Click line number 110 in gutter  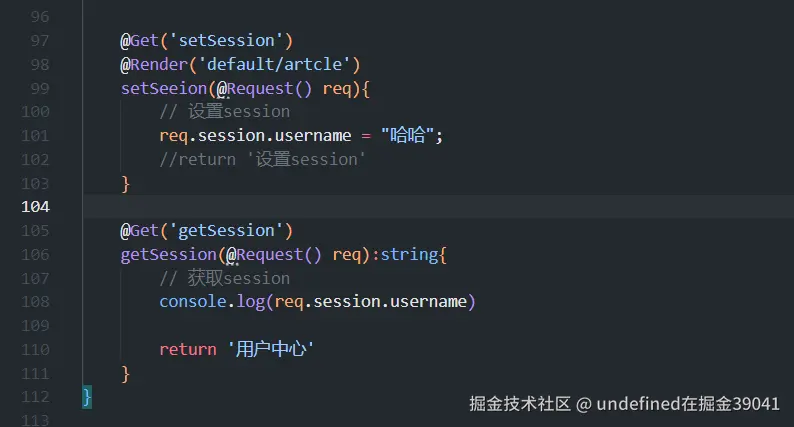(x=35, y=350)
